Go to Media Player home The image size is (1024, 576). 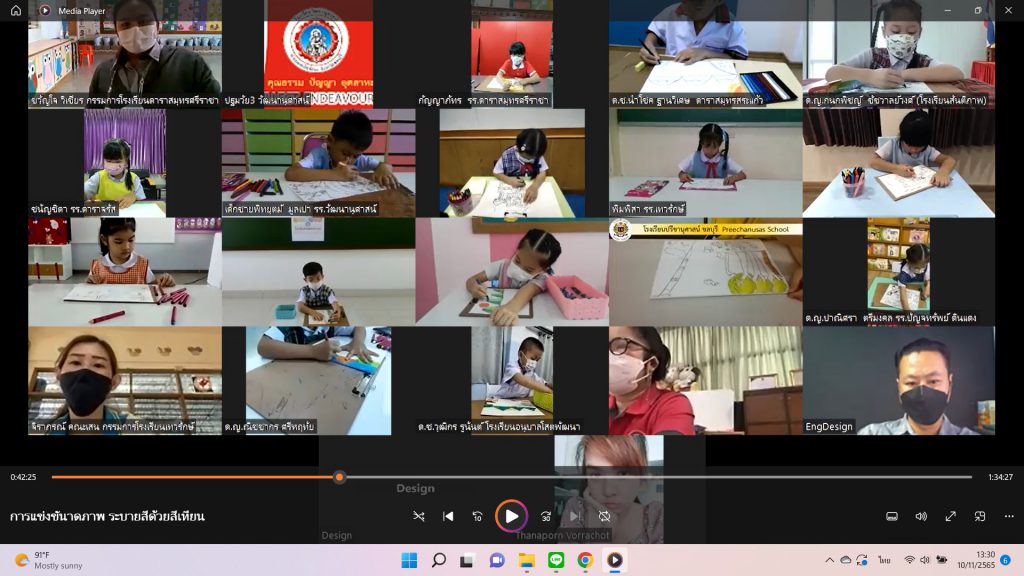(16, 10)
